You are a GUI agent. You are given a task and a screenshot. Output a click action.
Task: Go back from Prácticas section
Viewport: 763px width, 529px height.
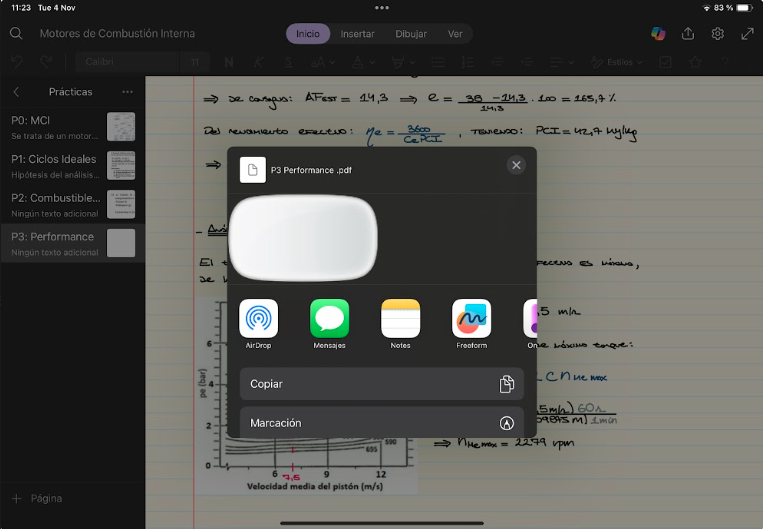point(16,91)
